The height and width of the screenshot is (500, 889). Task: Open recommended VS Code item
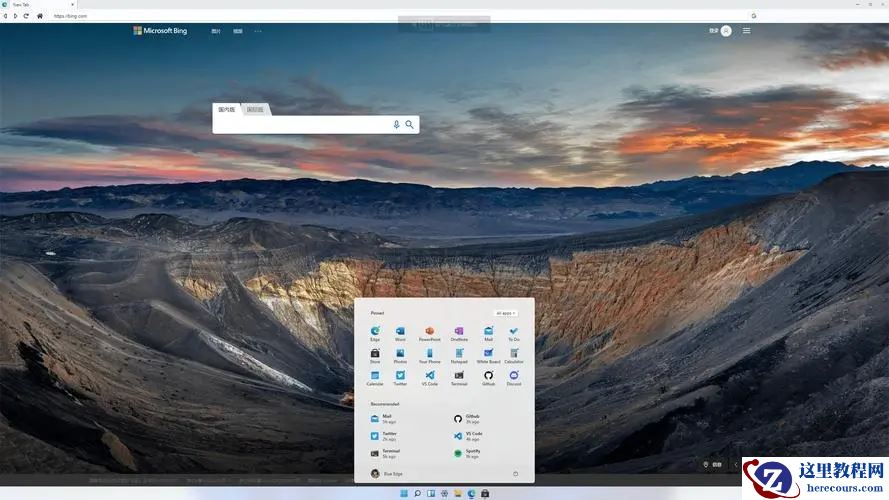(468, 436)
